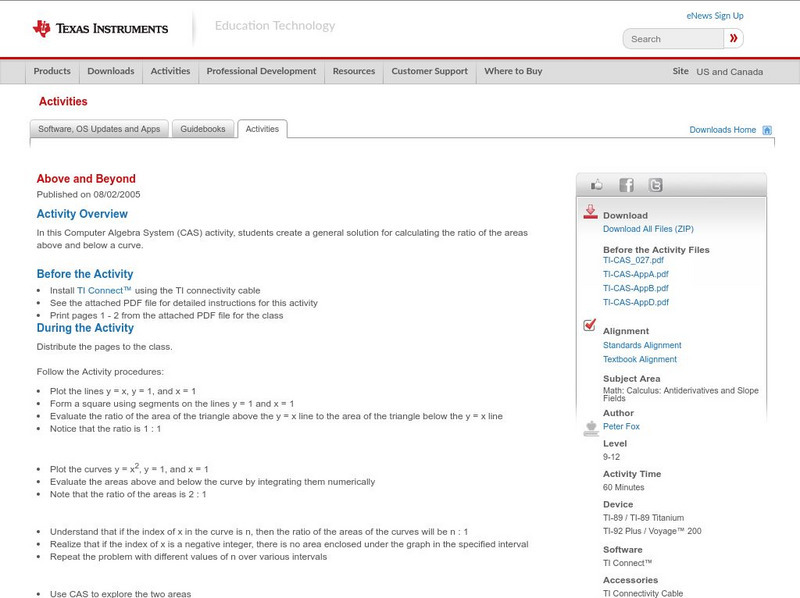Click TI-89 / TI-89 Titanium device text
The image size is (800, 598).
(x=643, y=518)
